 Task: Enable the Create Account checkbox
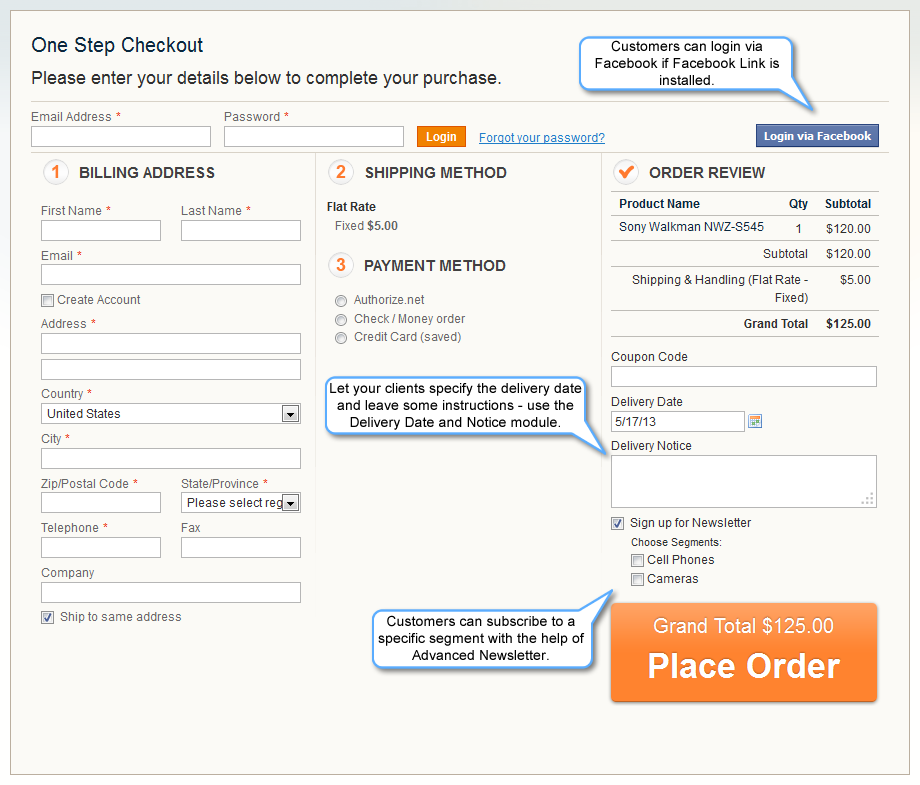(x=47, y=300)
